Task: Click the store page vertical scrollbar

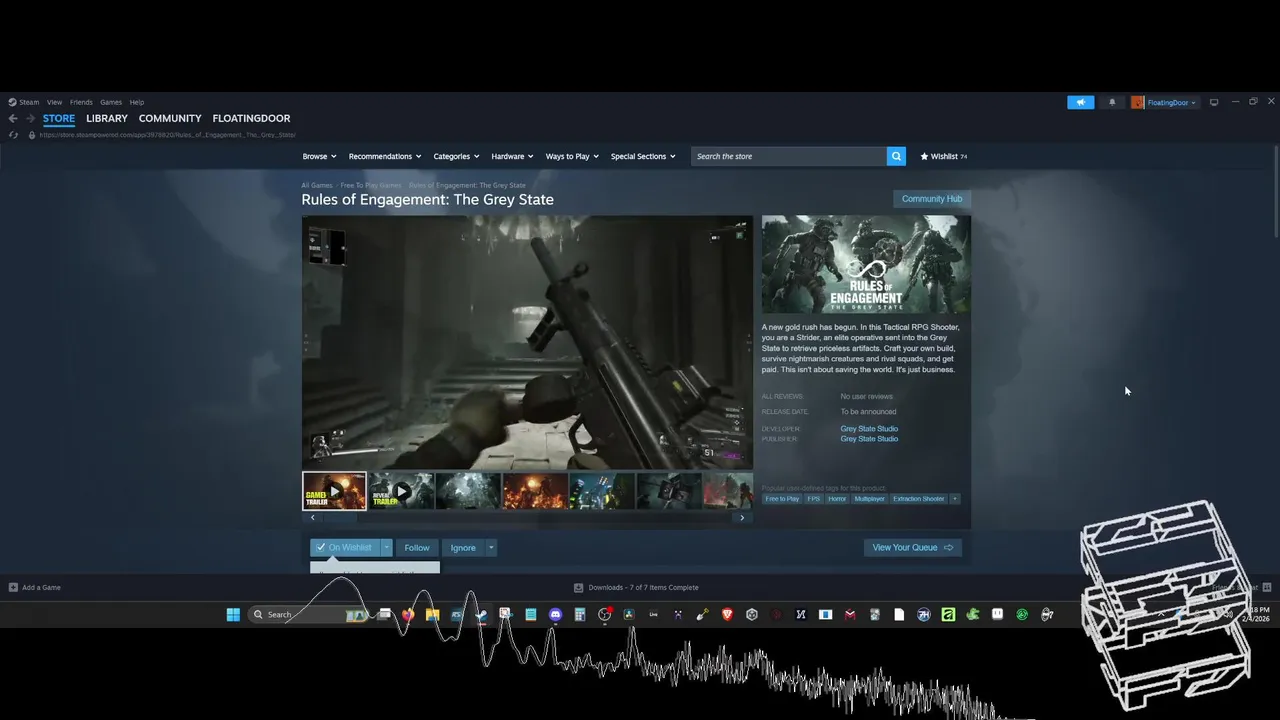Action: pyautogui.click(x=1276, y=190)
